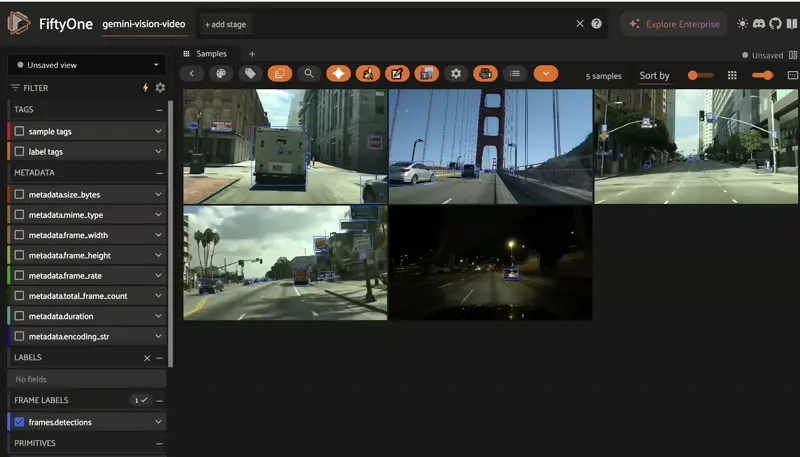Toggle light theme with the sun icon
Image resolution: width=800 pixels, height=457 pixels.
click(x=742, y=23)
